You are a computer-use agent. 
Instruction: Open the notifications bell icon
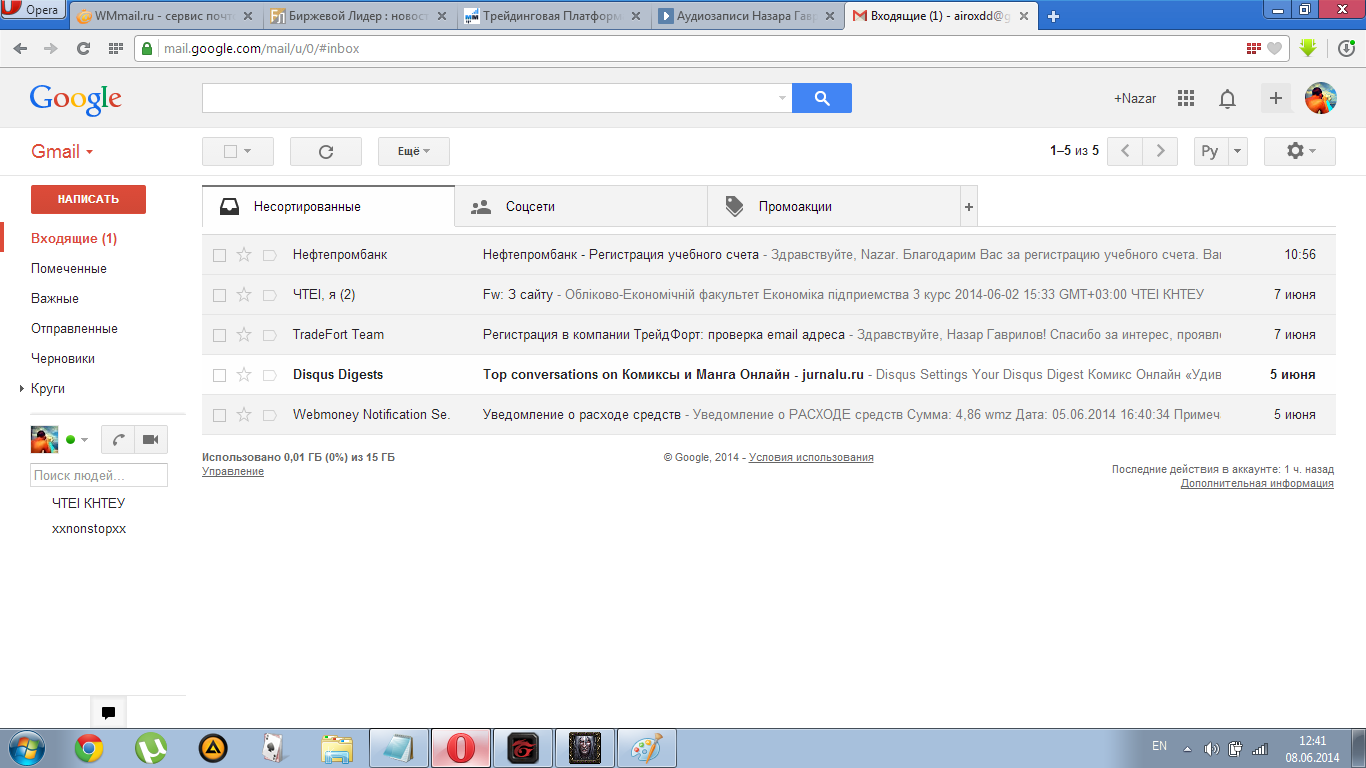tap(1227, 98)
